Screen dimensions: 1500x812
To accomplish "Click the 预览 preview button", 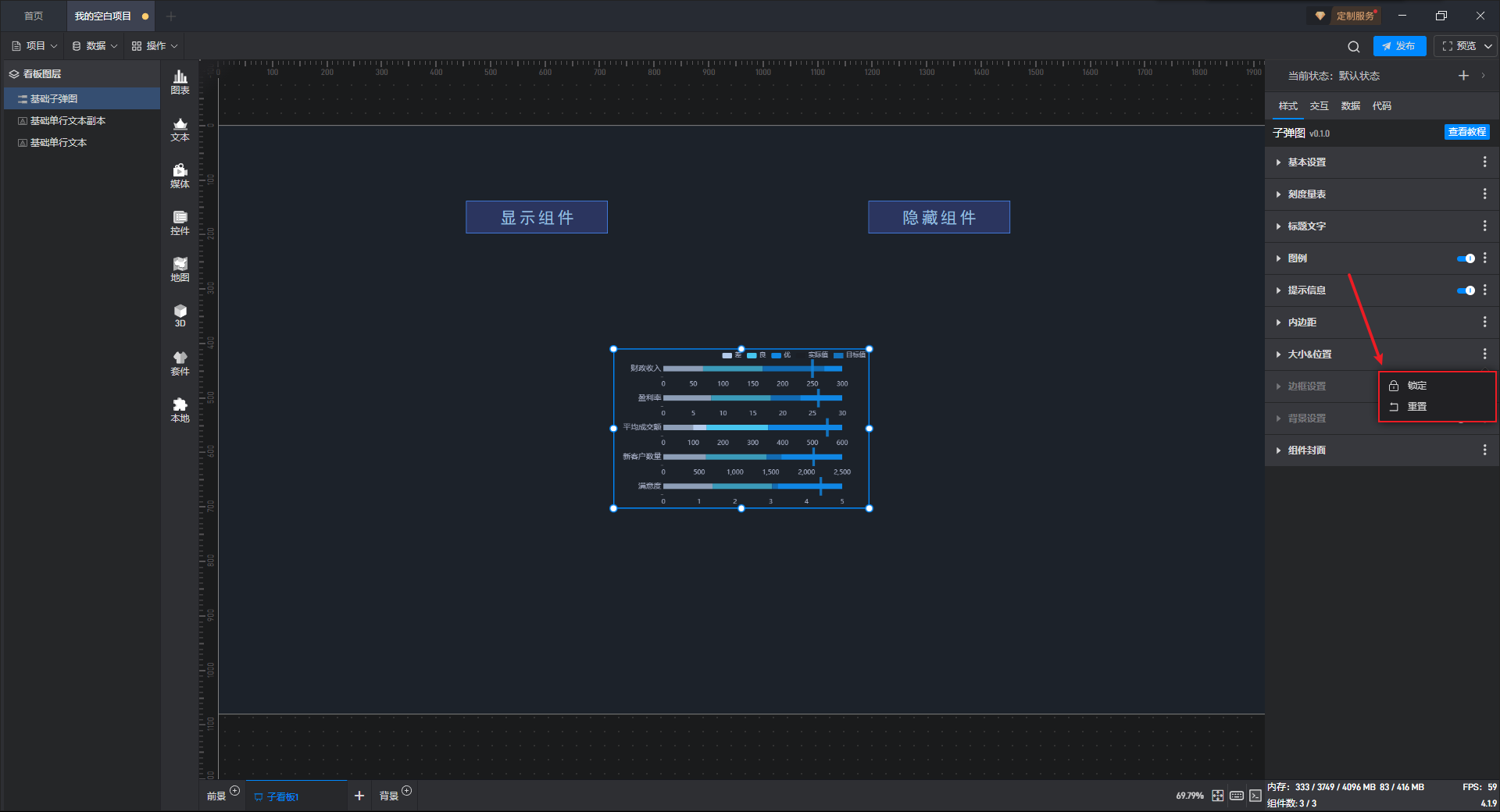I will tap(1459, 46).
